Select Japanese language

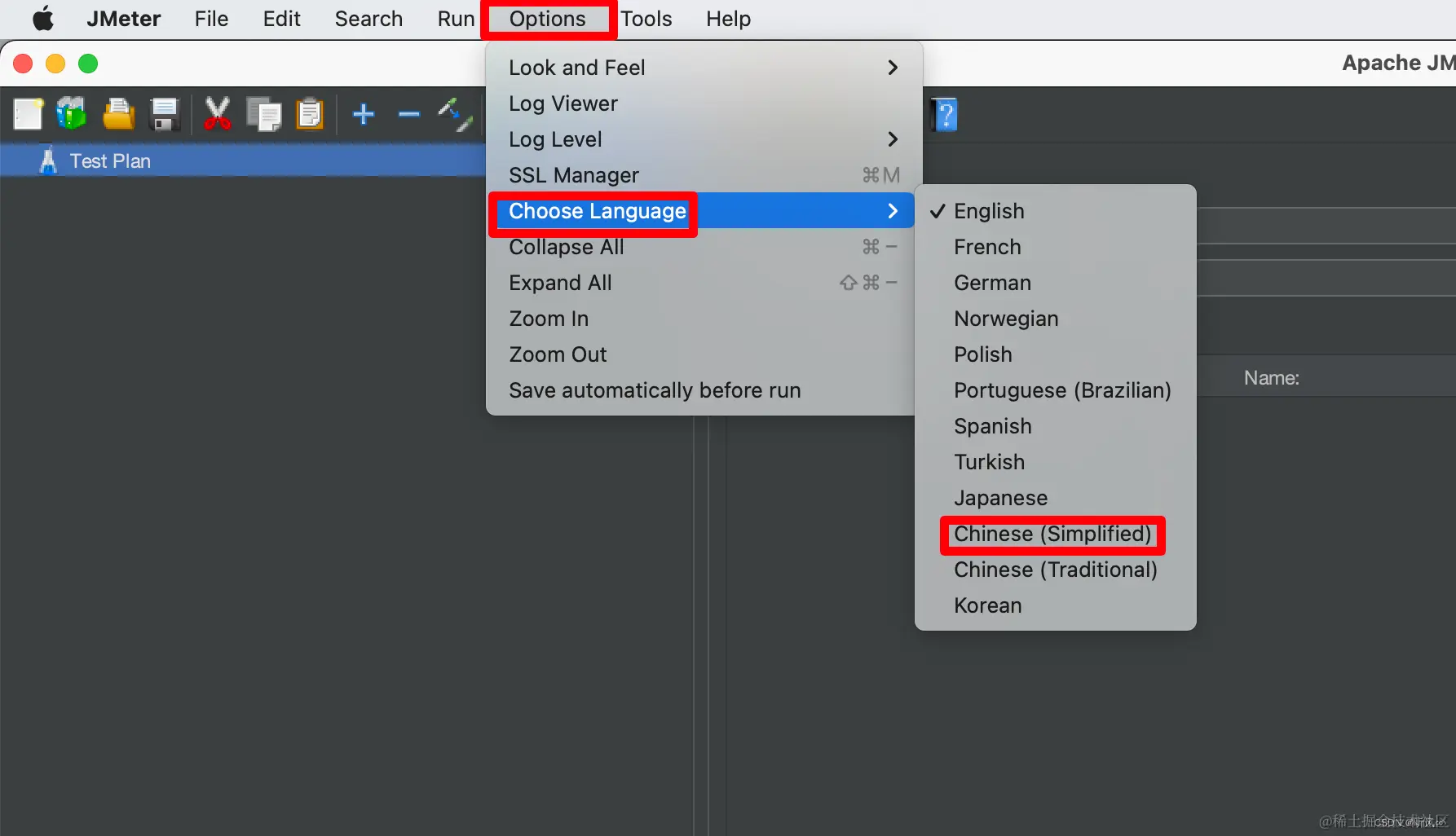pyautogui.click(x=1056, y=498)
